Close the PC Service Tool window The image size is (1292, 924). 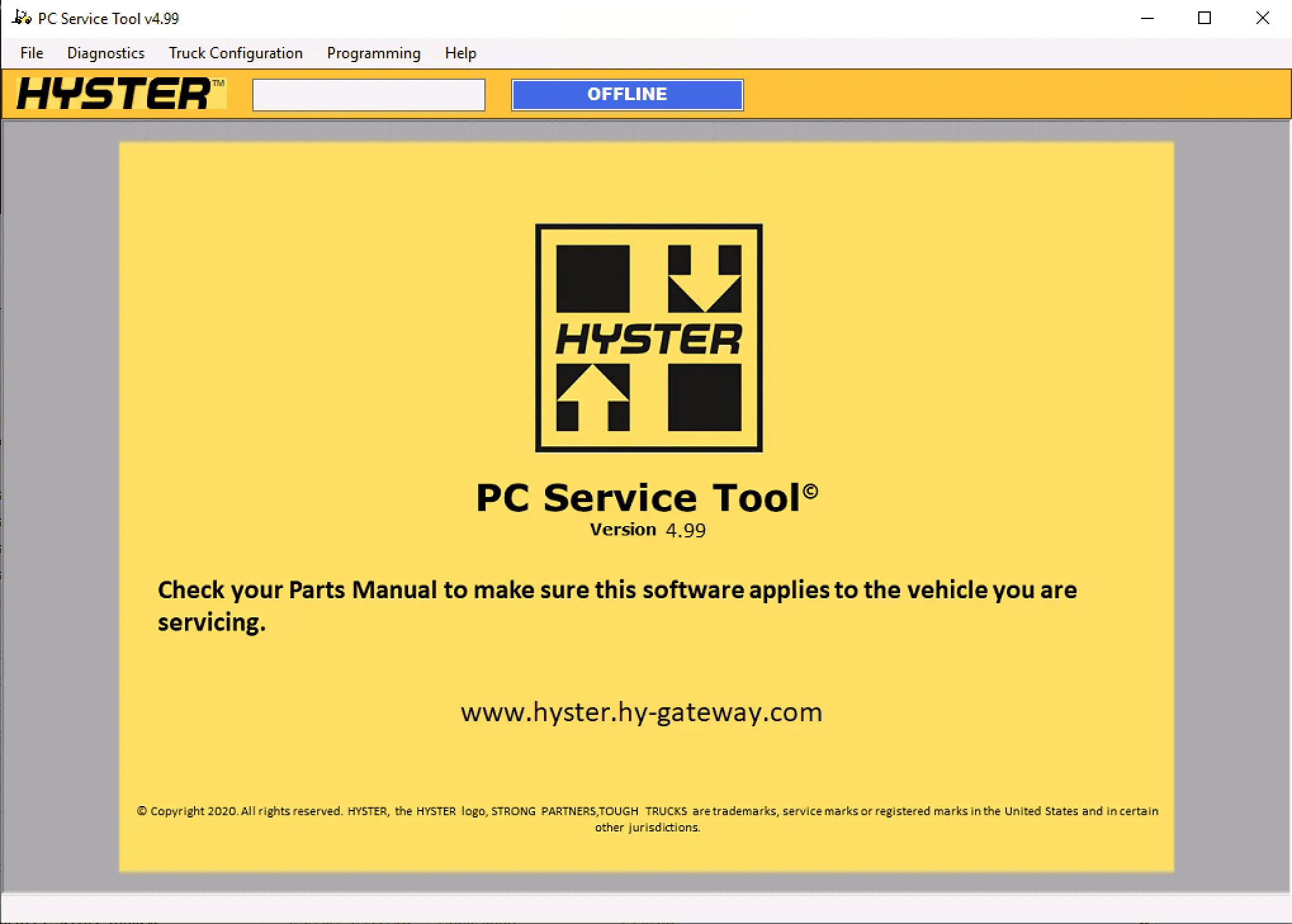(1262, 18)
